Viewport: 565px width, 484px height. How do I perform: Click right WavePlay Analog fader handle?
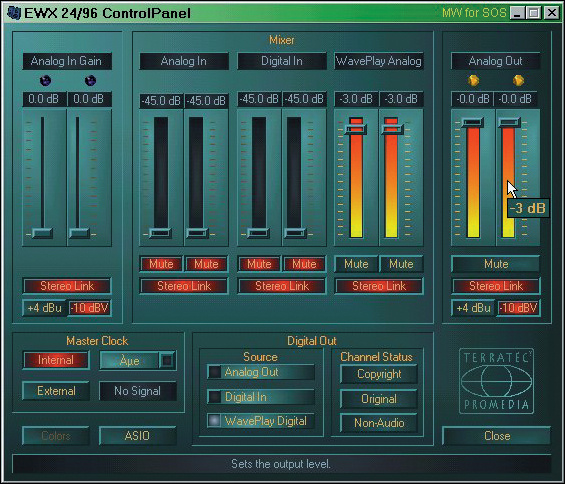click(x=392, y=129)
